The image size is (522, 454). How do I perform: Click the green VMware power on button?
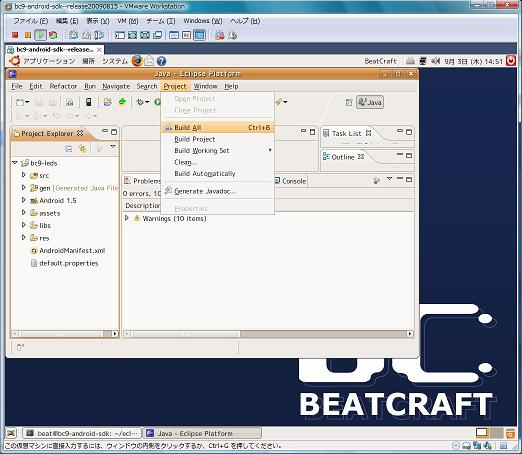(x=41, y=35)
